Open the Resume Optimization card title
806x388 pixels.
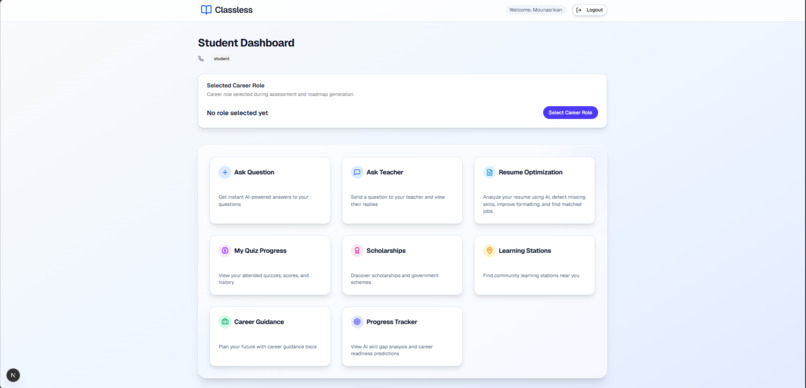(x=530, y=172)
